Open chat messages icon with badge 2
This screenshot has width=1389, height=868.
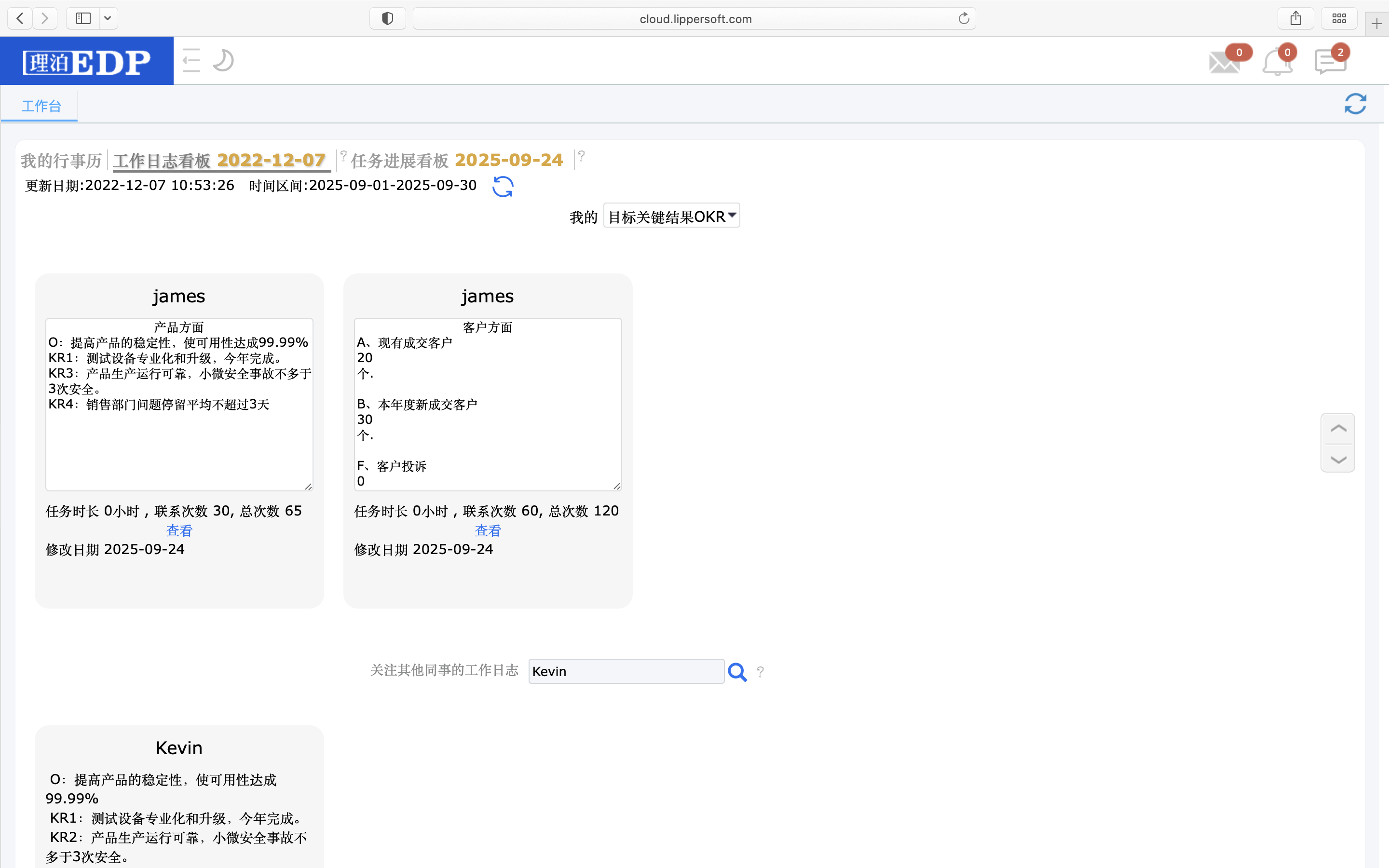click(x=1330, y=61)
